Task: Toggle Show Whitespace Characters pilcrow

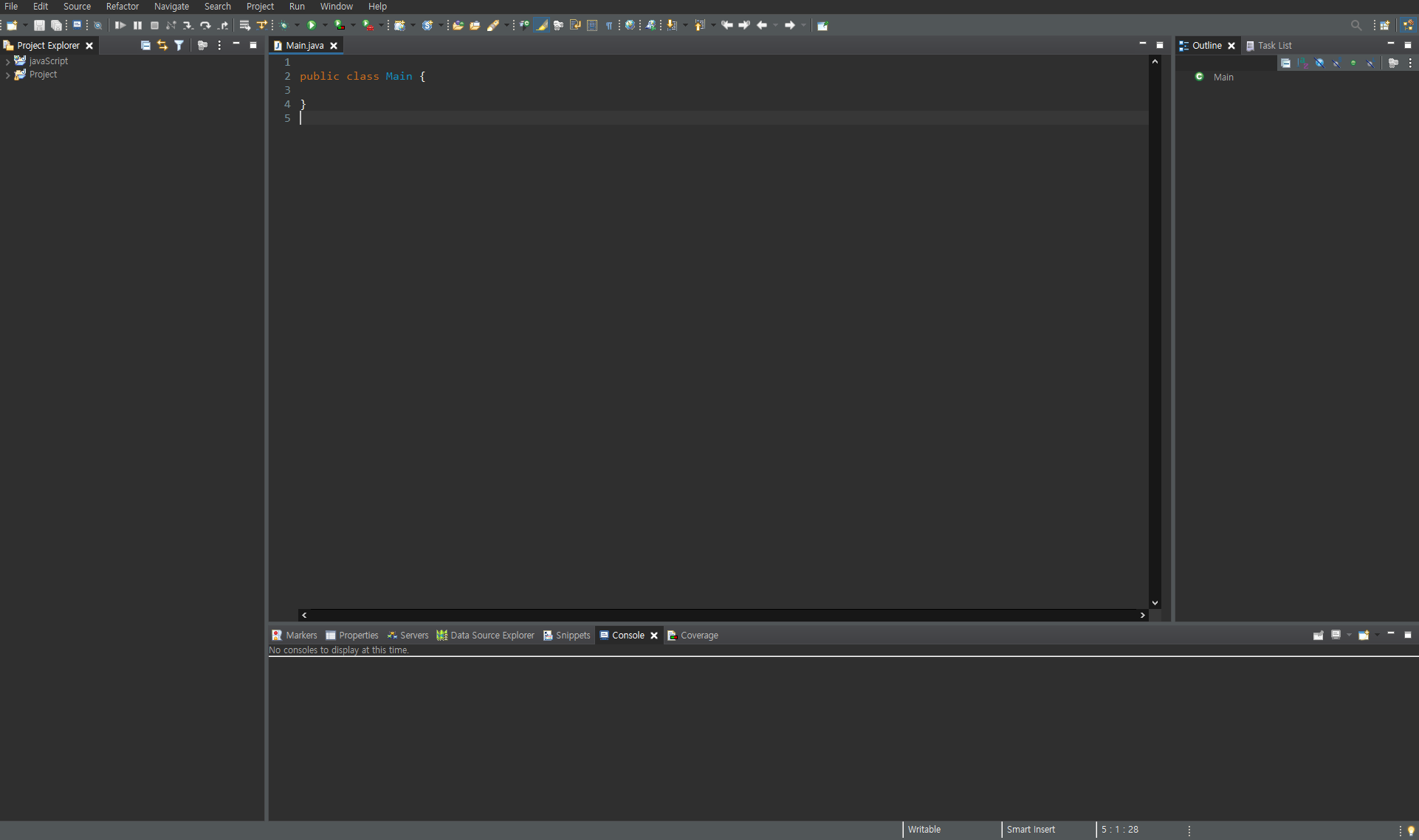Action: 609,25
